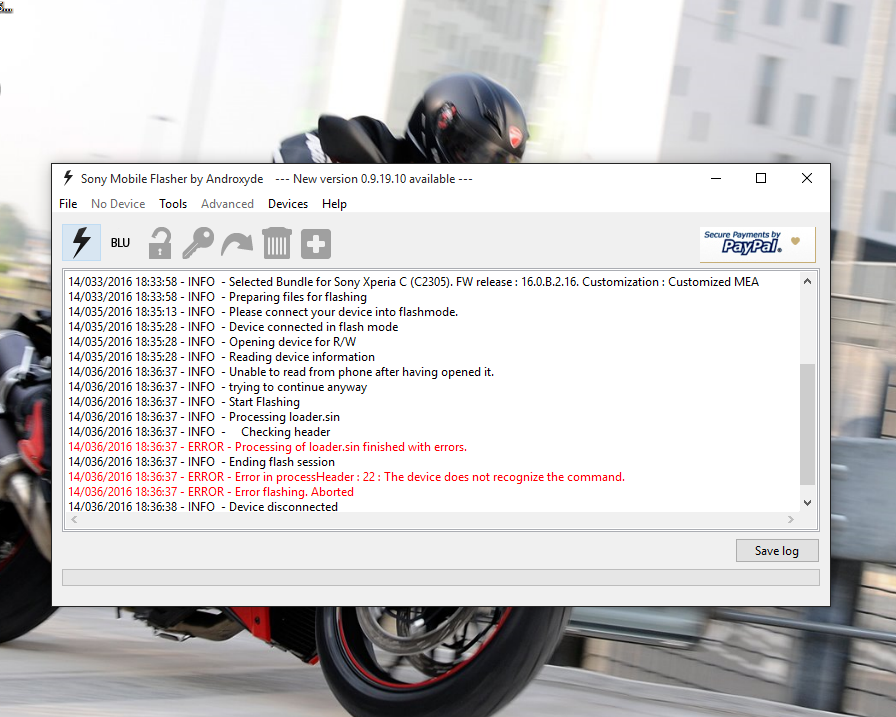Click 'New version 0.9.19.10 available' title text
896x717 pixels.
[x=374, y=179]
